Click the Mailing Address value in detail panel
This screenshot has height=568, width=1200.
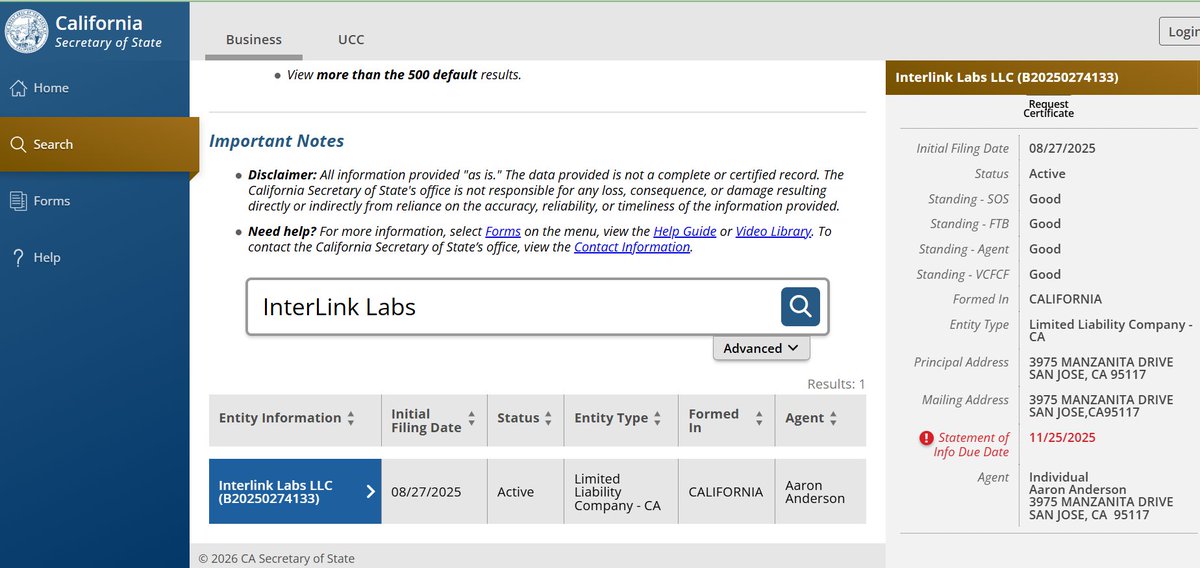pos(1101,406)
